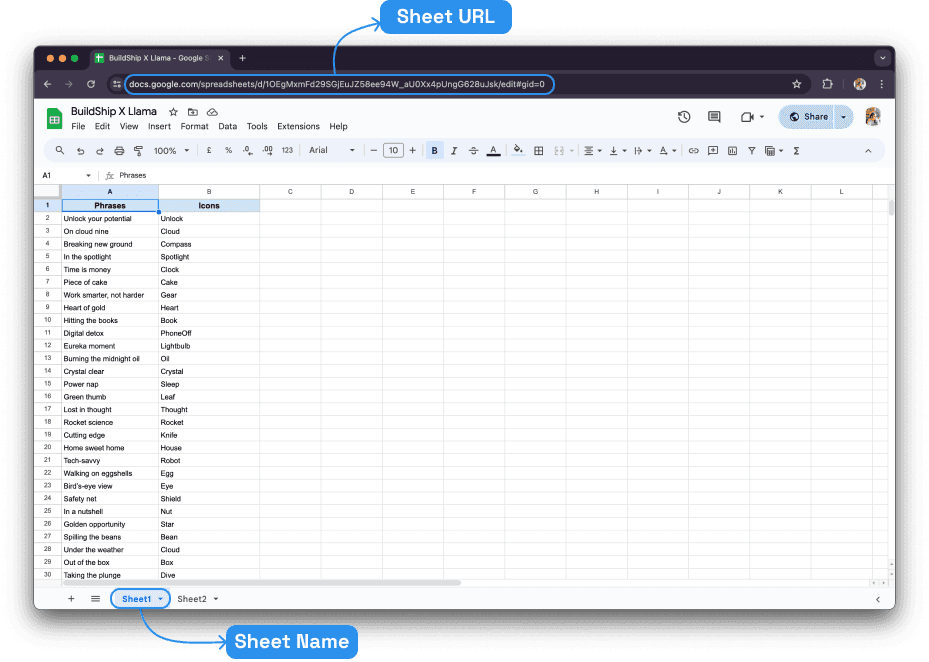Screen dimensions: 929x662
Task: Click the Borders icon
Action: [538, 150]
